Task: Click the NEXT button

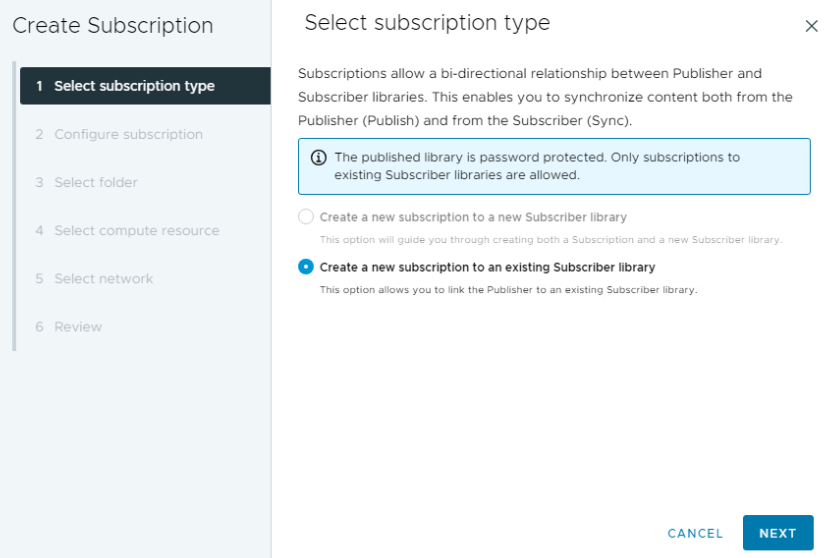Action: click(x=778, y=533)
